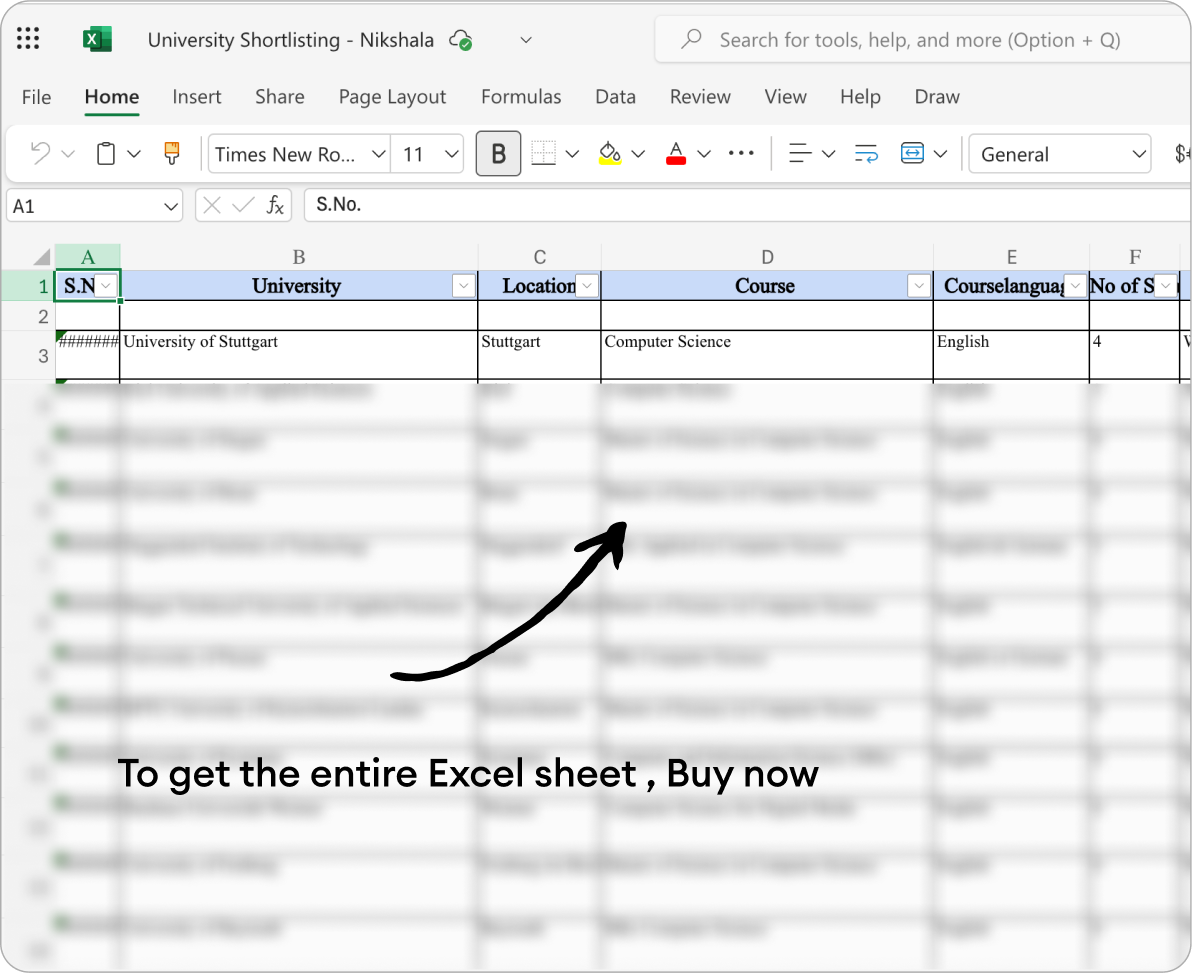Open the Page Layout tab
Screen dimensions: 1192x973
392,97
